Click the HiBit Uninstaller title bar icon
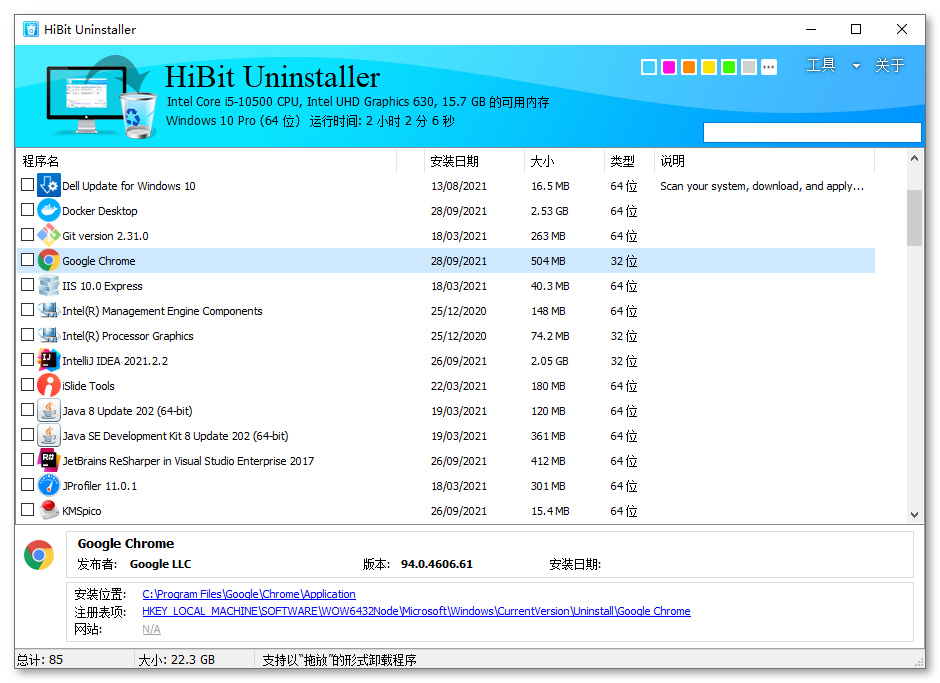Viewport: 940px width, 683px height. (x=31, y=29)
